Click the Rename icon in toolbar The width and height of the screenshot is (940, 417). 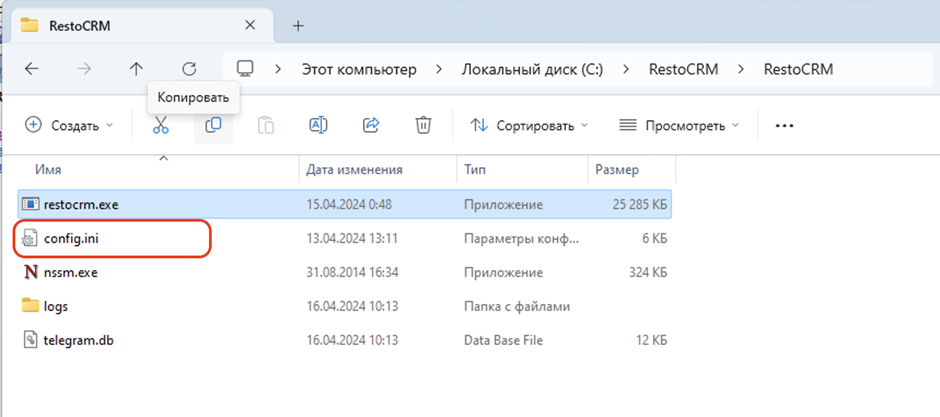(318, 125)
